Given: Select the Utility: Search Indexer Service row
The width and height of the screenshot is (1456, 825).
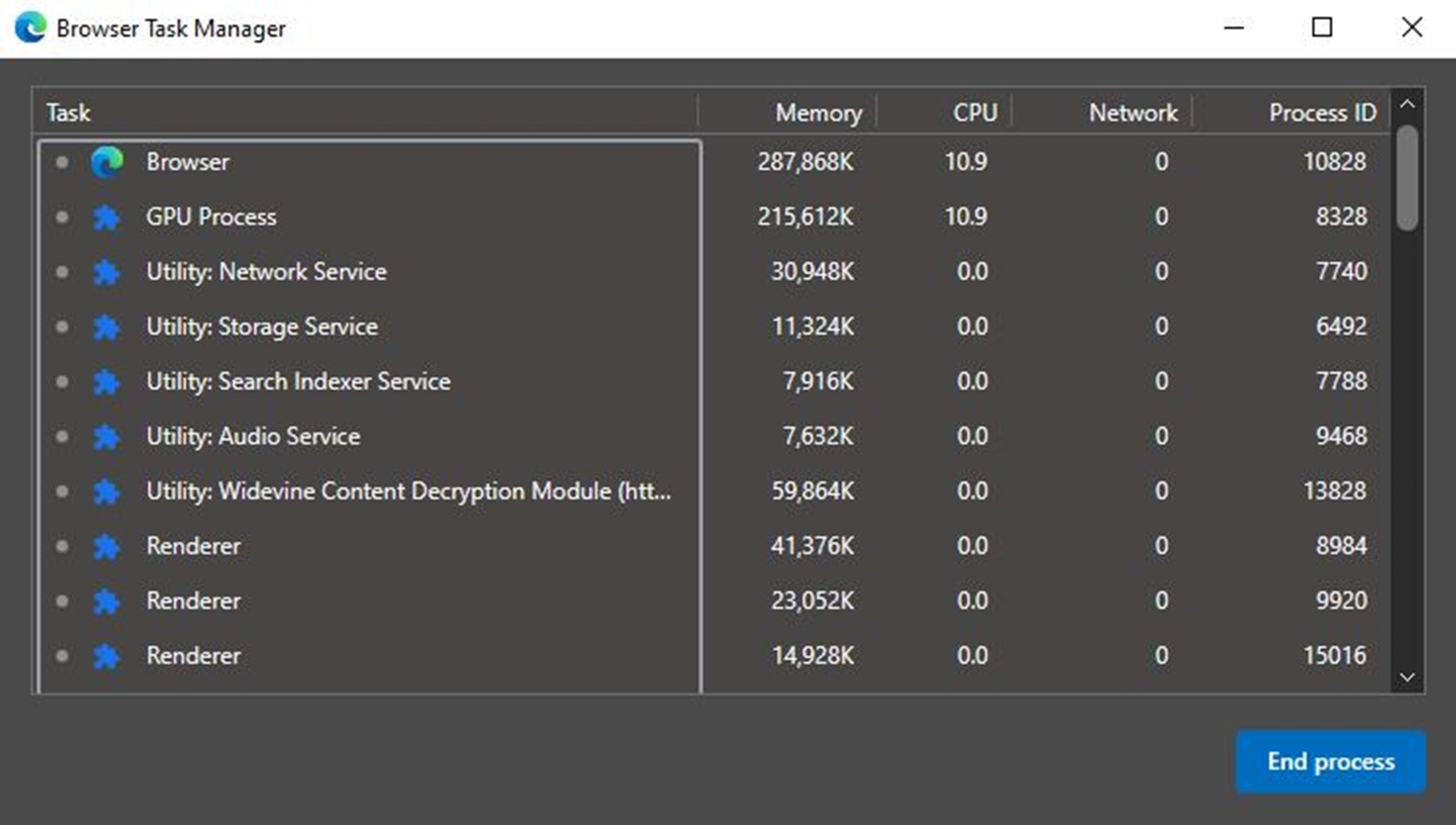Looking at the screenshot, I should pyautogui.click(x=364, y=381).
